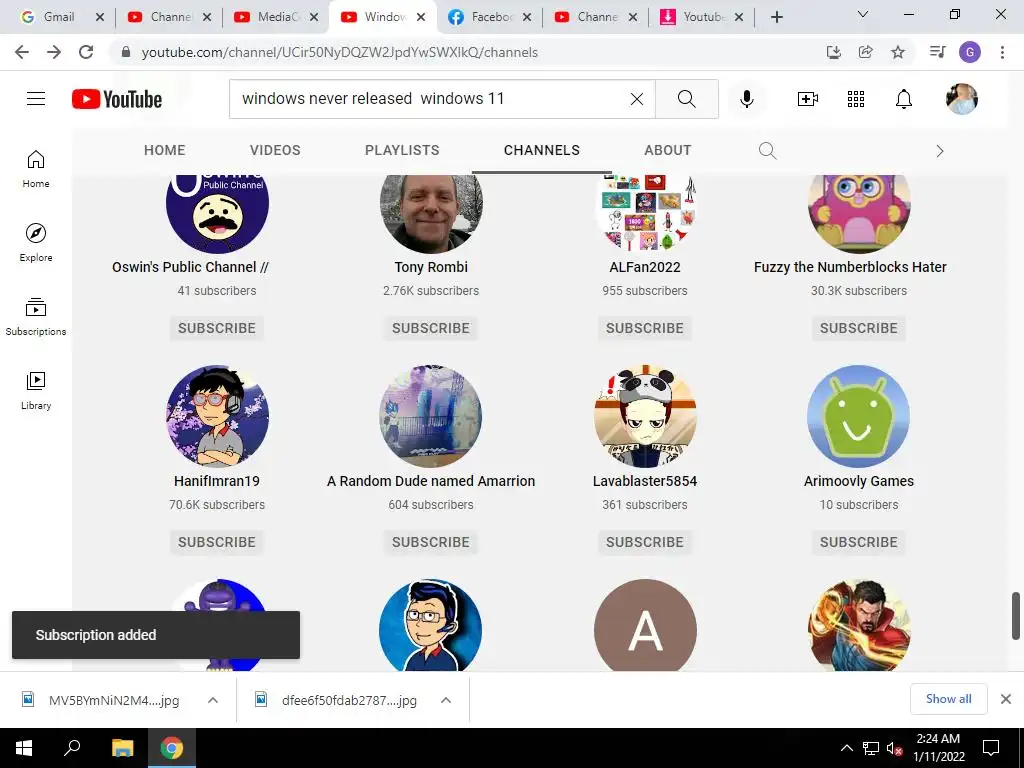Open Library in the sidebar
The width and height of the screenshot is (1024, 768).
tap(36, 391)
